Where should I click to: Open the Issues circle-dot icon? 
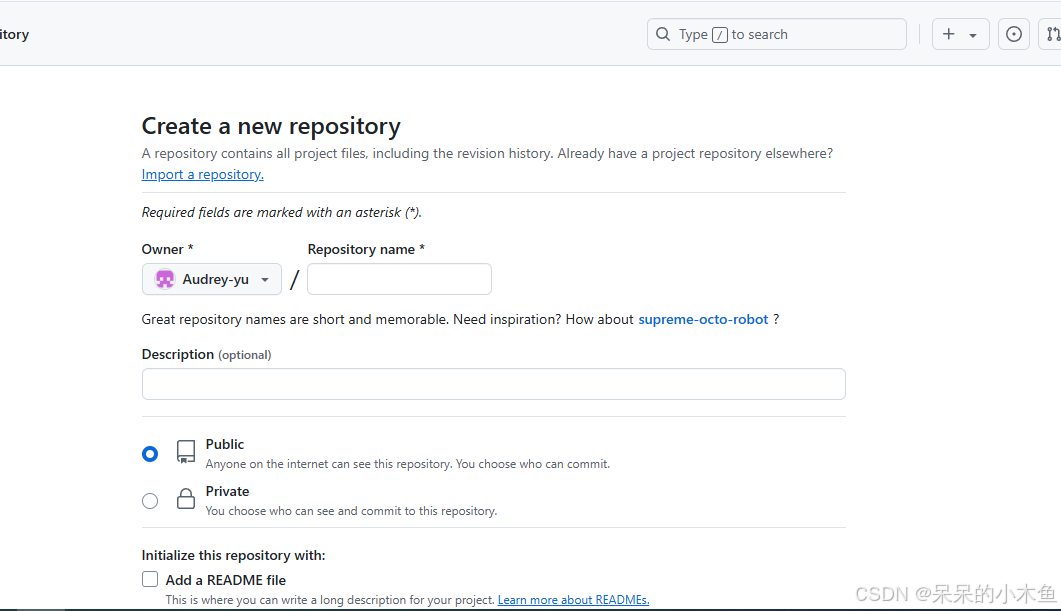[x=1014, y=34]
